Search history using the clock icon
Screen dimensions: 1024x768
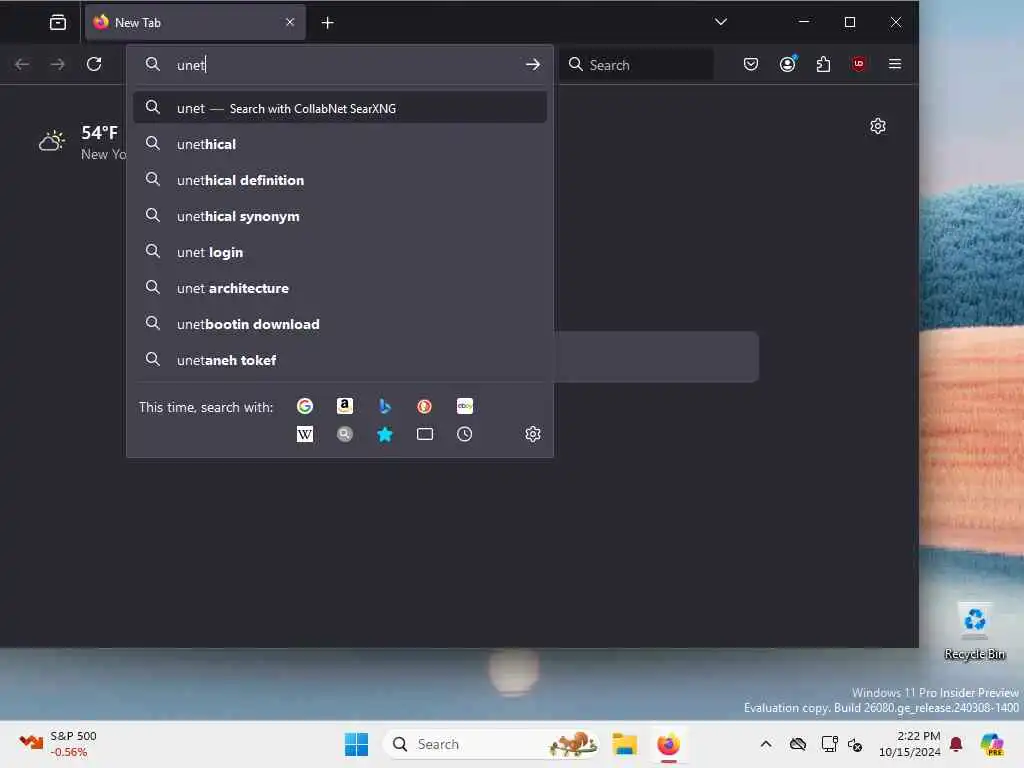(x=464, y=434)
